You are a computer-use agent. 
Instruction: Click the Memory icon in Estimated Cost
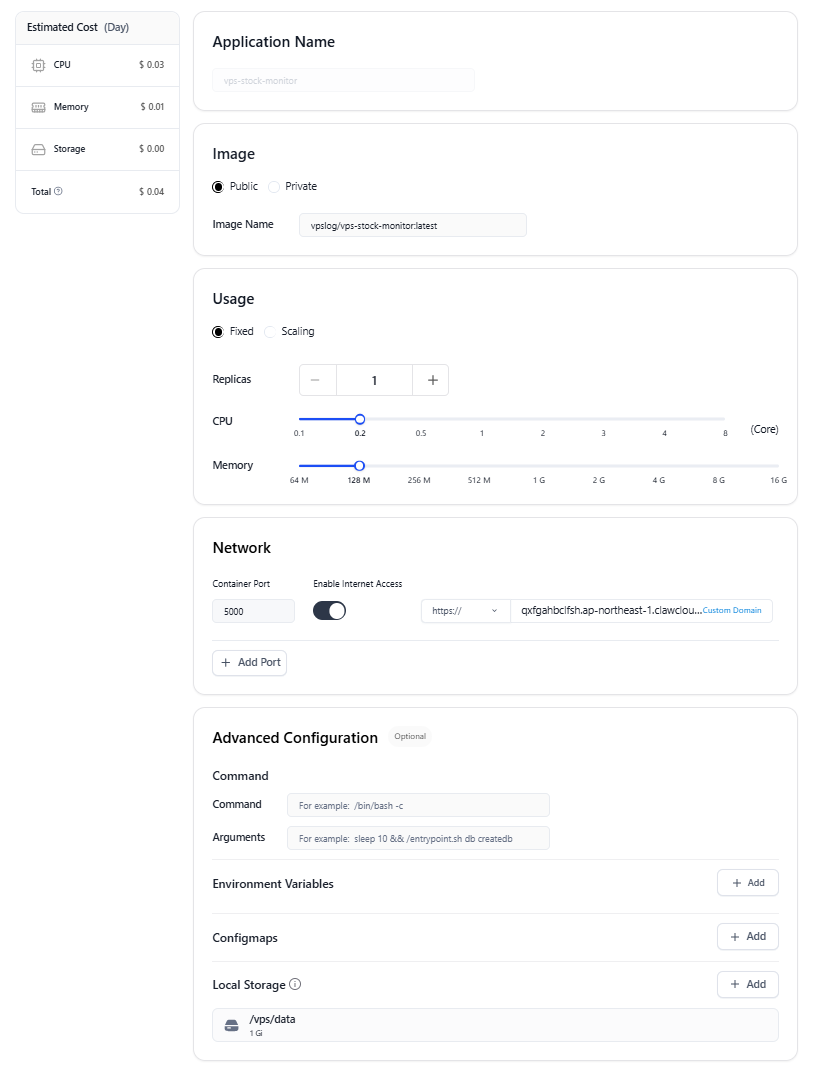38,108
